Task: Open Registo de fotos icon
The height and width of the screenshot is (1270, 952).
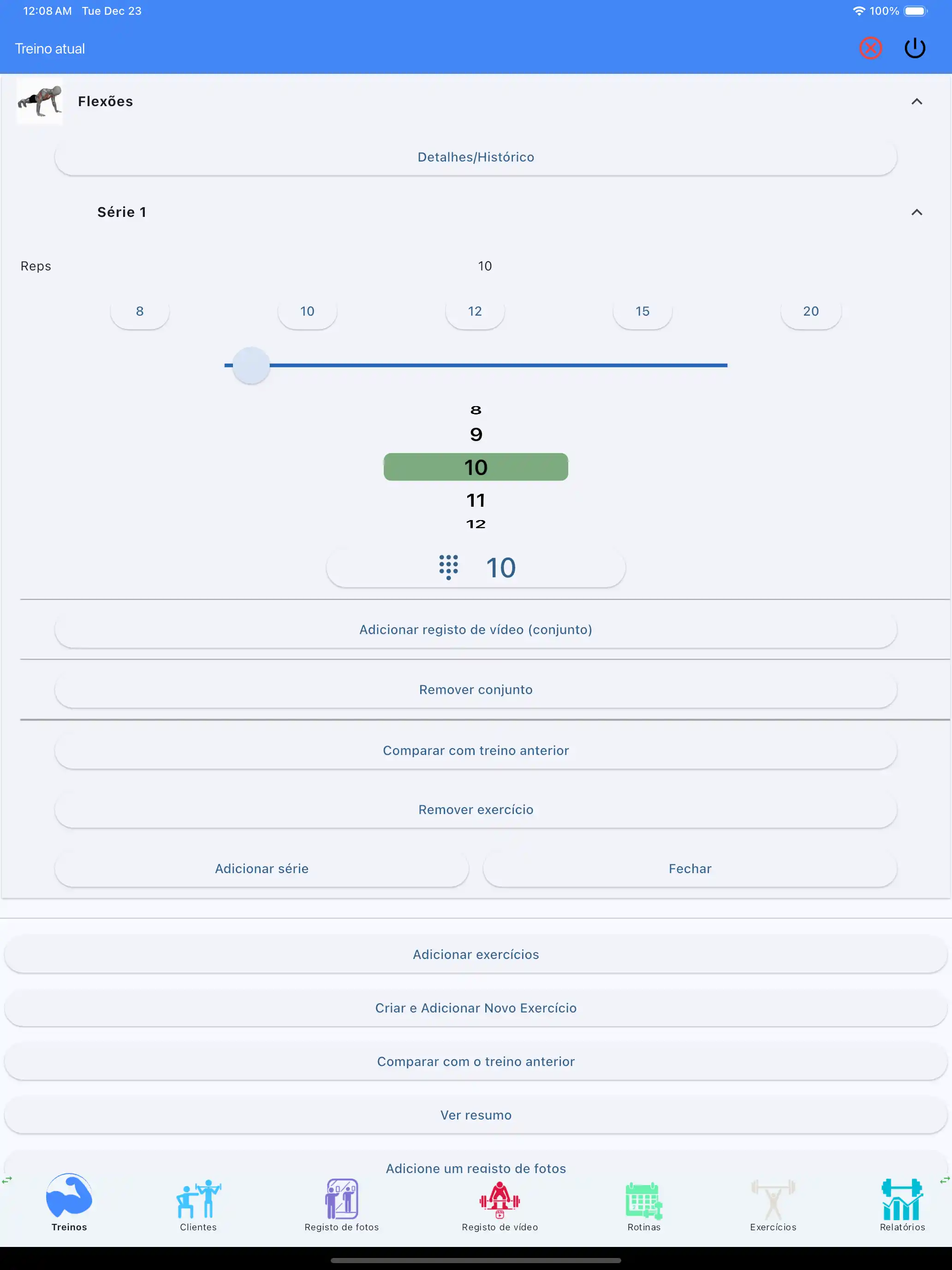Action: point(341,1200)
